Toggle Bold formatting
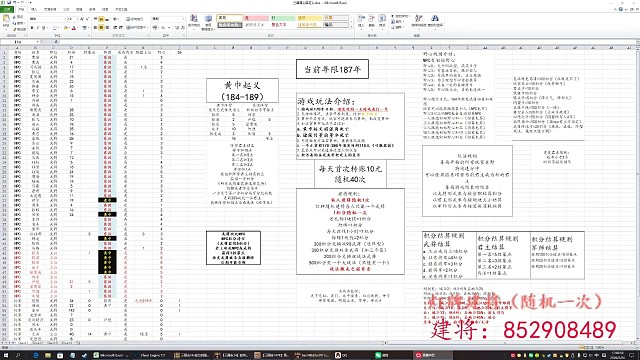This screenshot has width=640, height=360. 32,28
